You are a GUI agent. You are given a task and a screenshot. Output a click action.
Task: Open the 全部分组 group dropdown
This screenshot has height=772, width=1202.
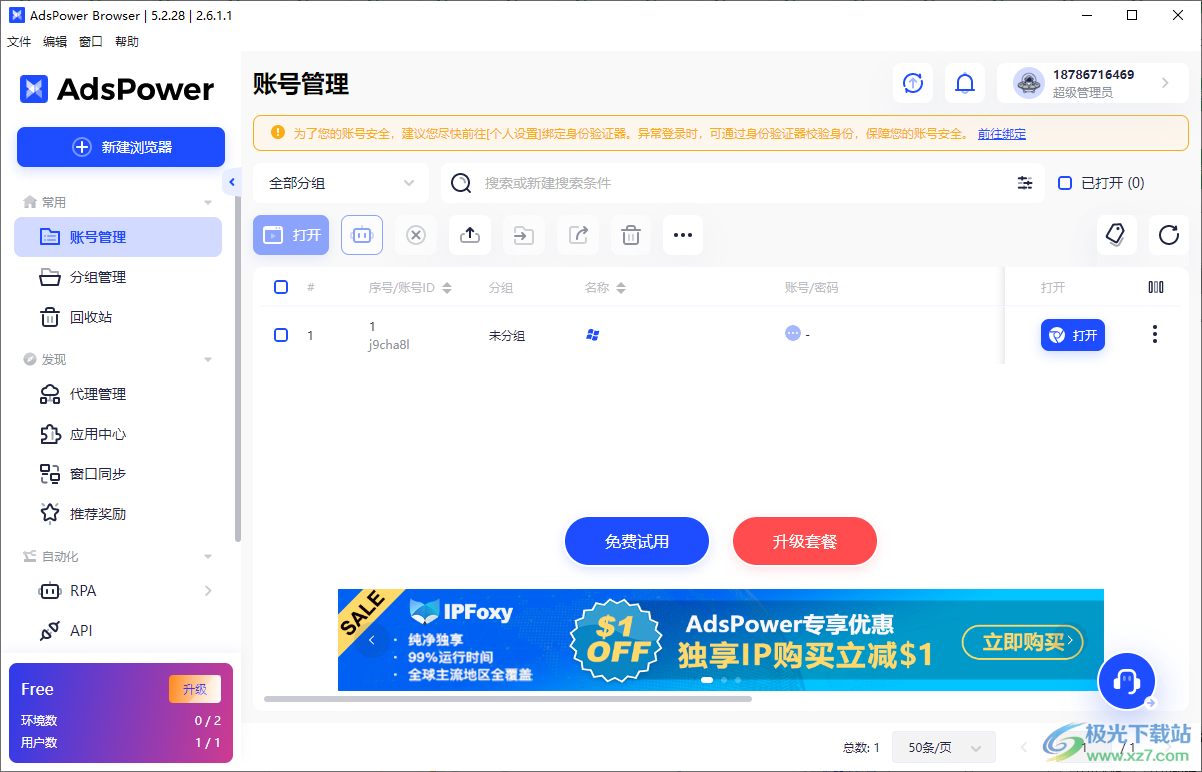pos(342,183)
